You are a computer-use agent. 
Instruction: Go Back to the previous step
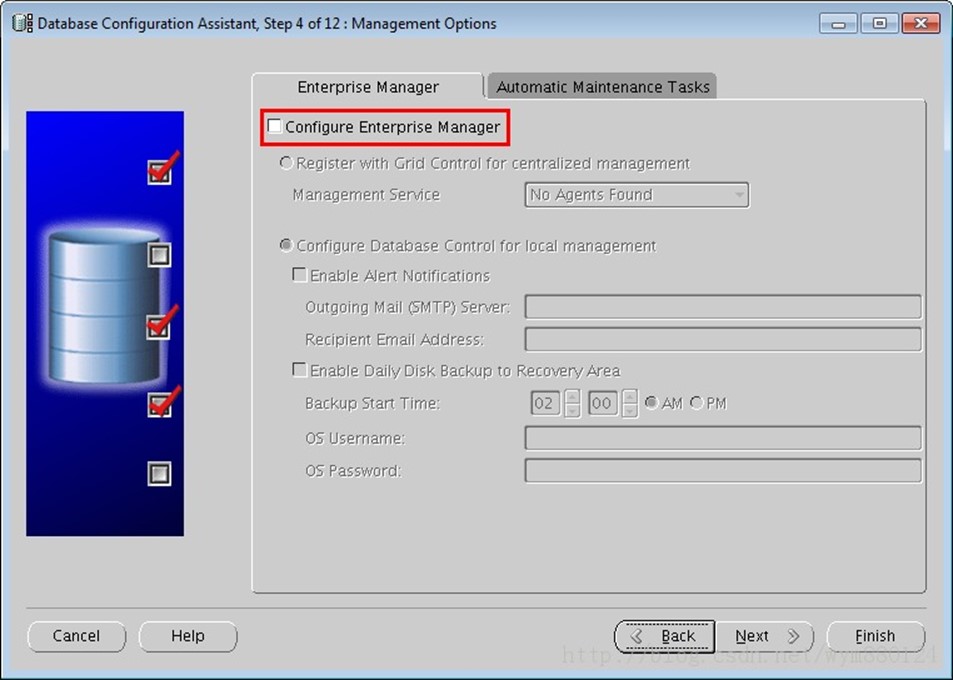[x=664, y=636]
